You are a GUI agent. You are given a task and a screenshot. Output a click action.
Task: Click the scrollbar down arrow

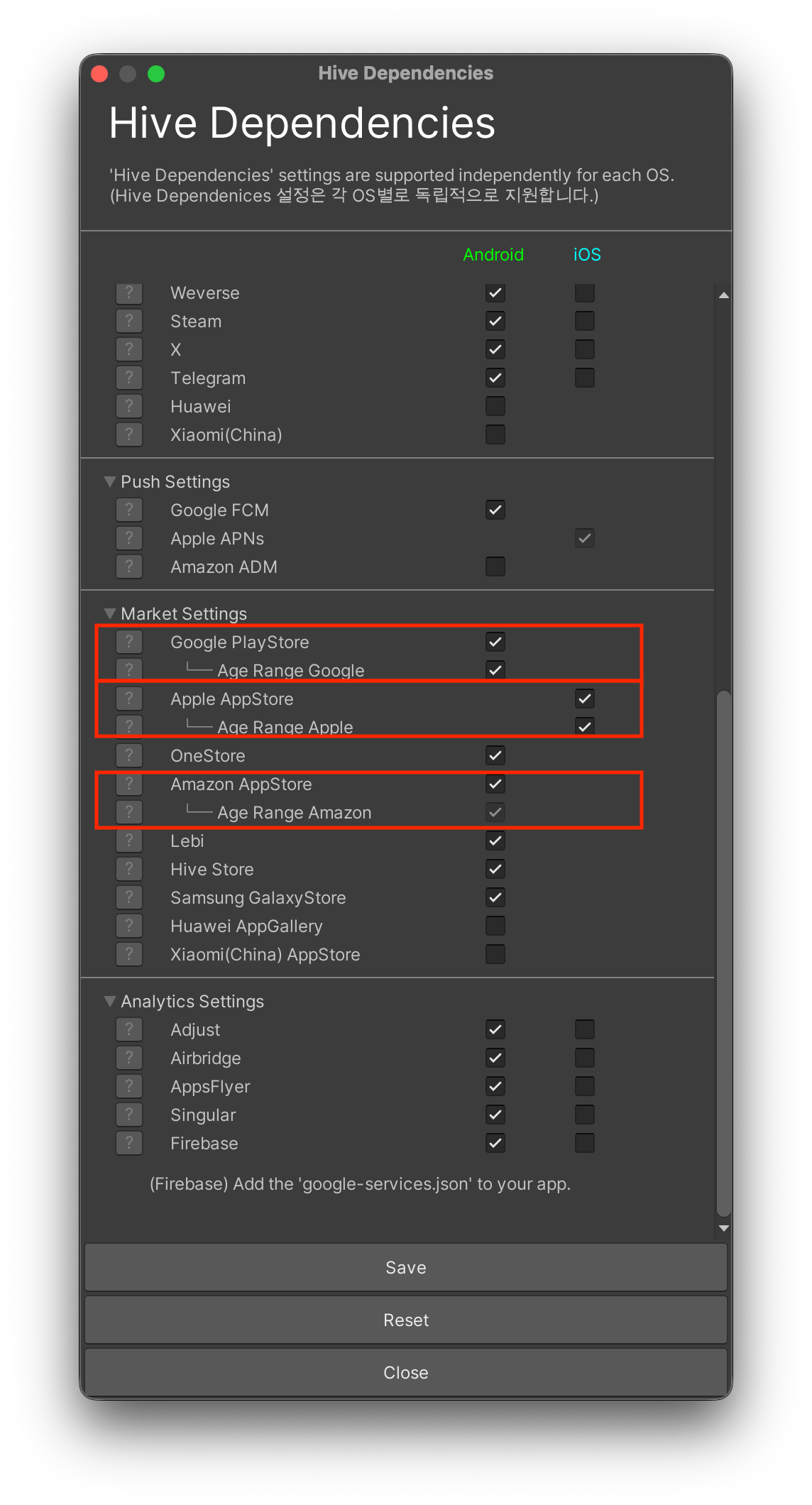click(x=723, y=1228)
